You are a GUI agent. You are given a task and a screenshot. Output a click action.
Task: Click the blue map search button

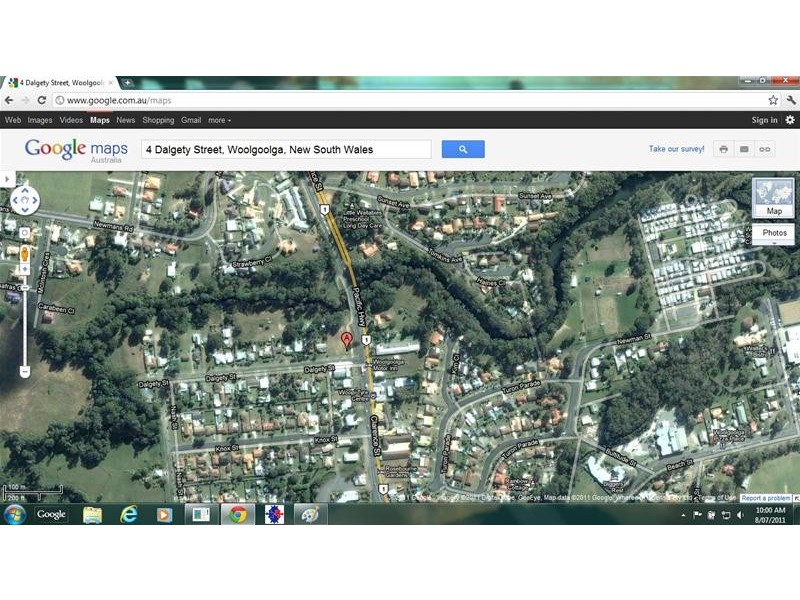(x=463, y=149)
